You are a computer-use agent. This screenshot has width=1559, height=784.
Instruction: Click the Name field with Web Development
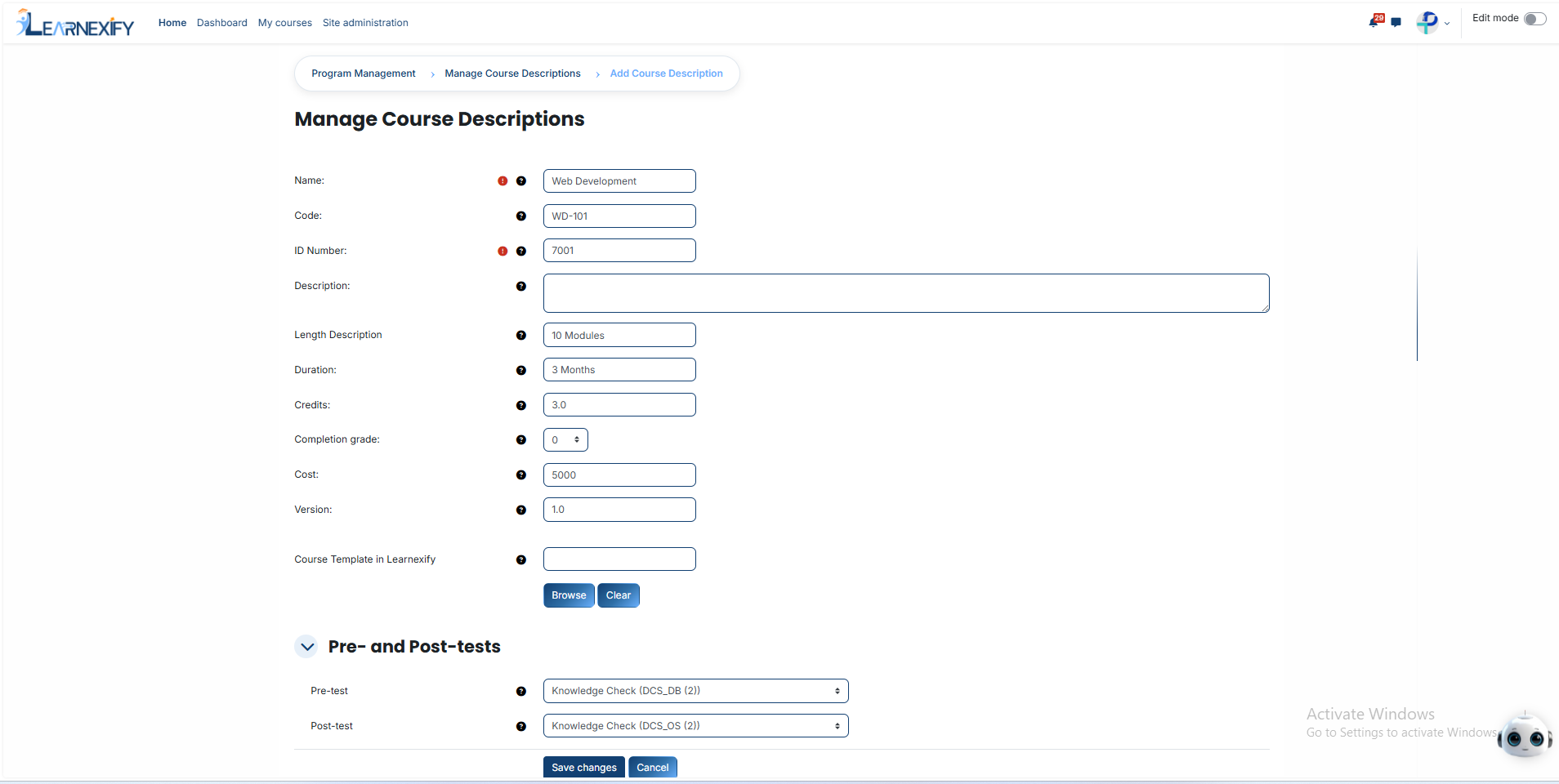click(x=619, y=181)
